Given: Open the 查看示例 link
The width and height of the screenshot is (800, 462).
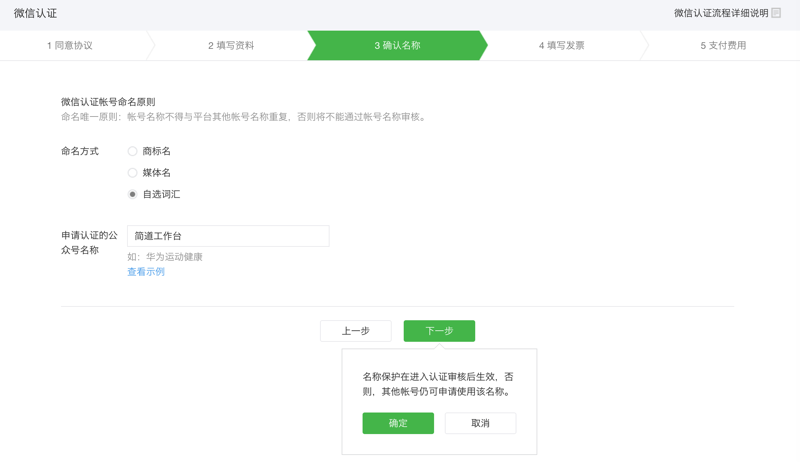Looking at the screenshot, I should pos(146,272).
